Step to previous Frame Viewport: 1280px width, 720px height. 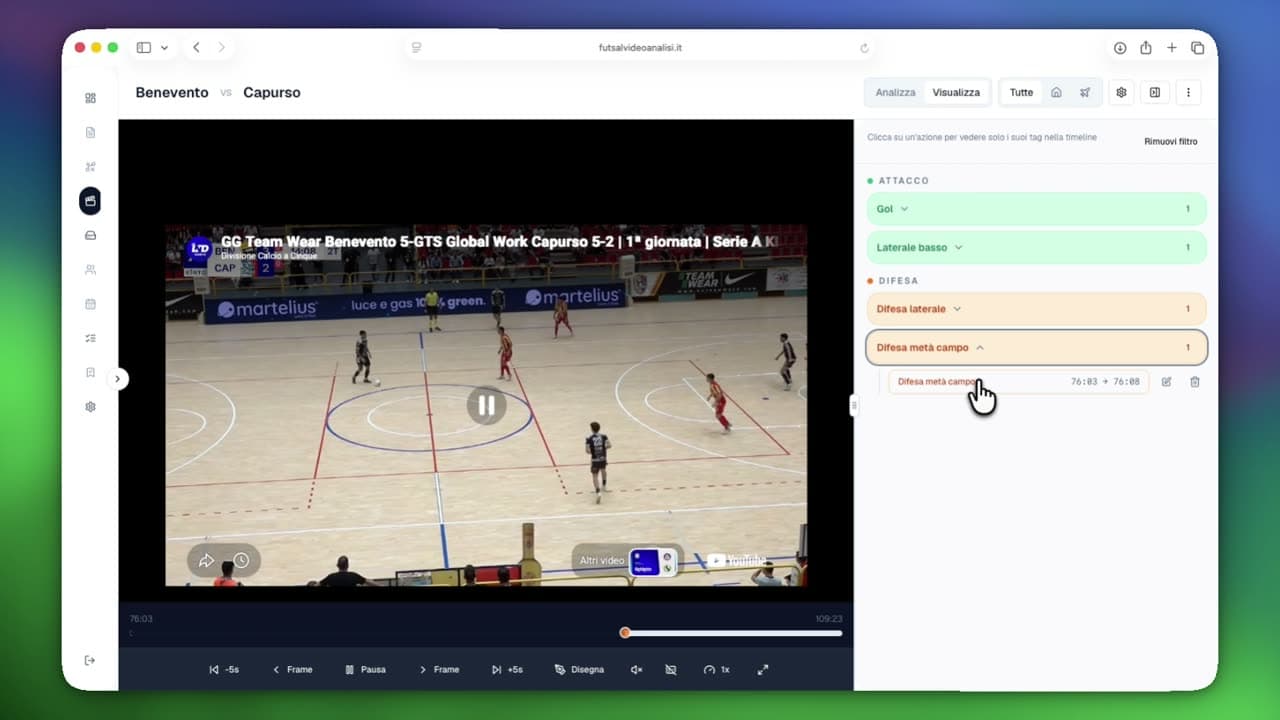point(292,670)
